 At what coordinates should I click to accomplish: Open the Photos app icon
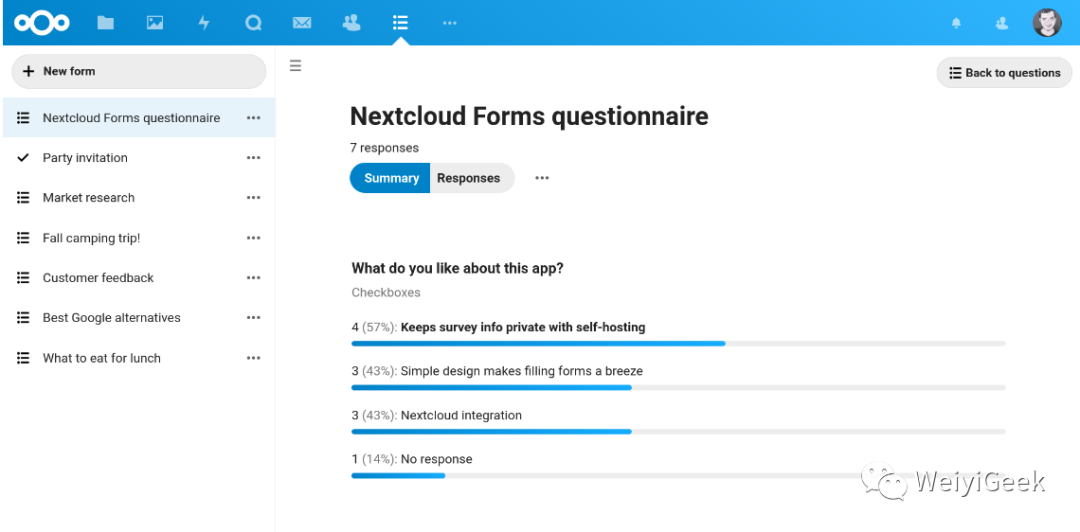click(x=155, y=22)
